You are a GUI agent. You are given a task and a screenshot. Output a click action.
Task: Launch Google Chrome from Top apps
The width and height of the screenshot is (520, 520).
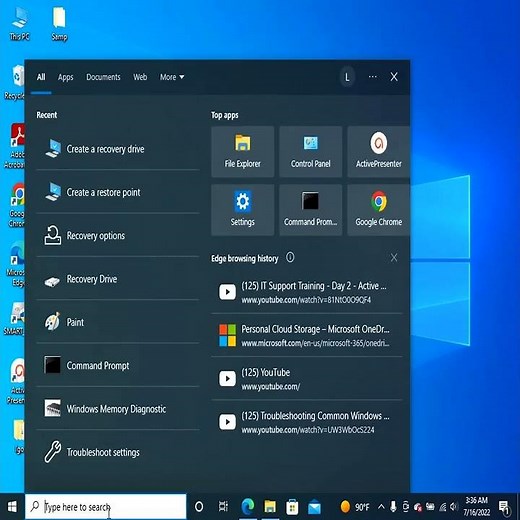point(379,210)
